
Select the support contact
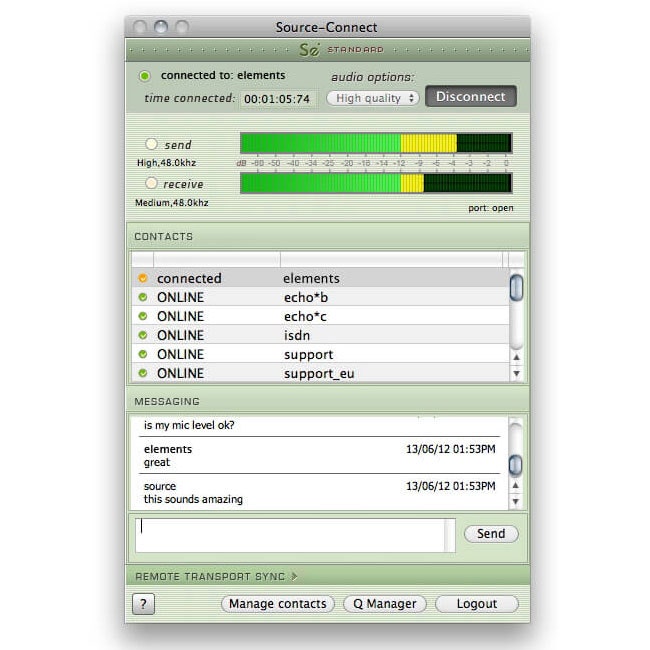[x=320, y=354]
